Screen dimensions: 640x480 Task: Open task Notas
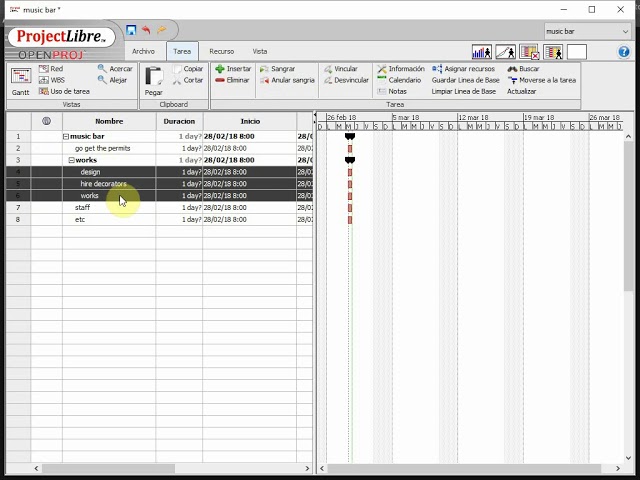392,91
